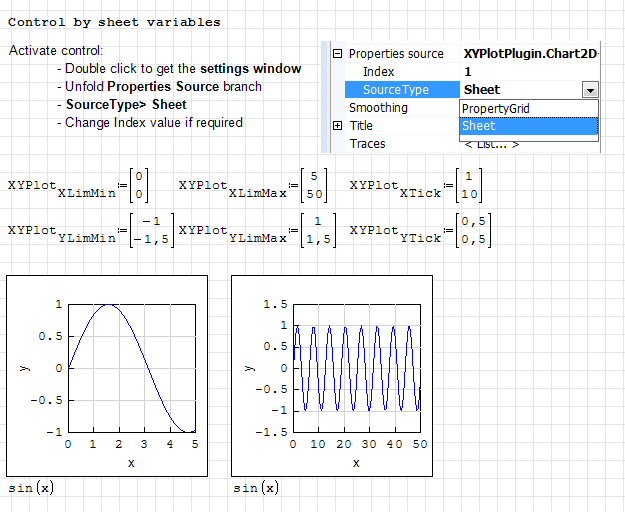
Task: Click the XYPlot XLimMax matrix definition
Action: 252,186
